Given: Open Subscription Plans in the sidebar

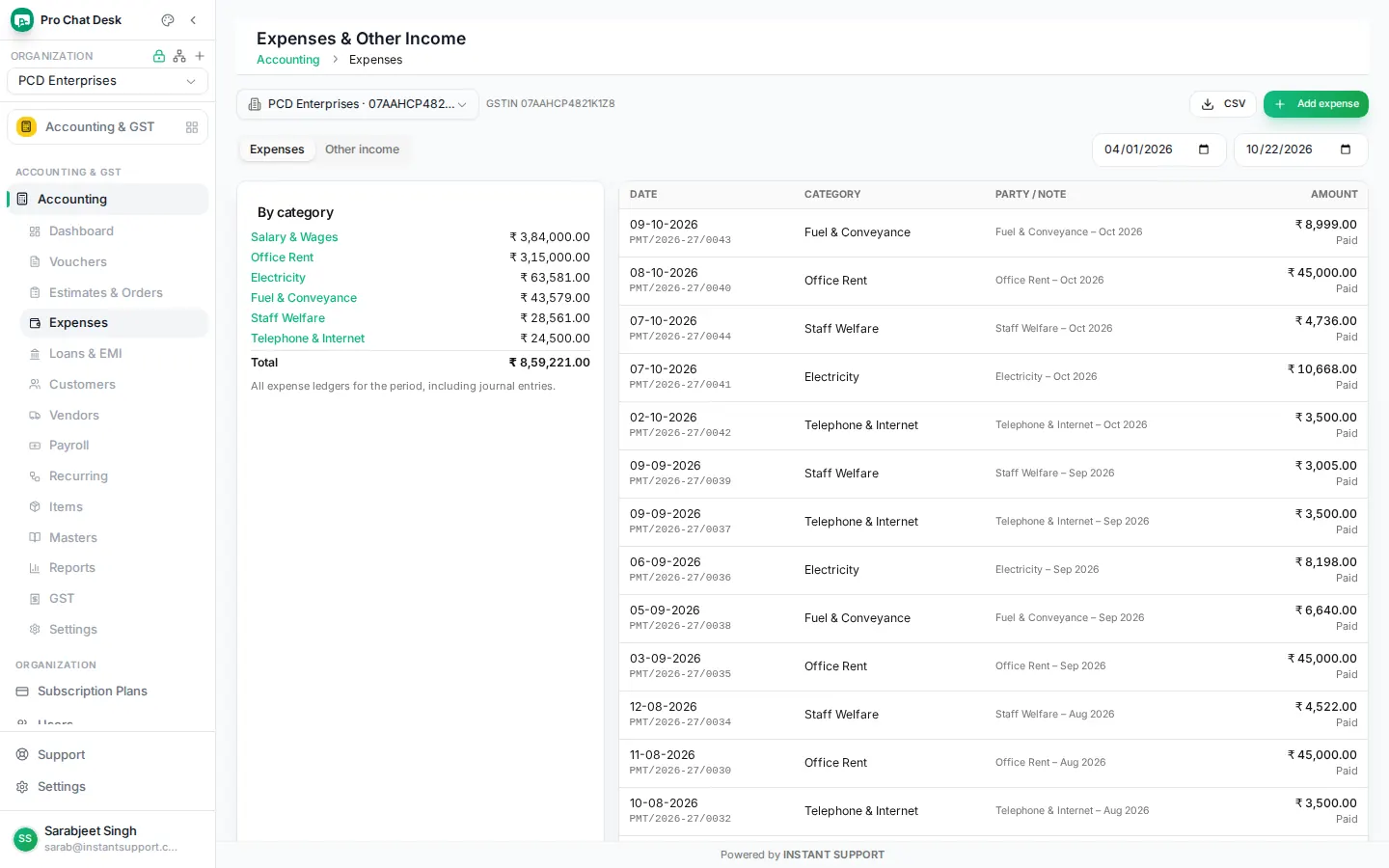Looking at the screenshot, I should point(107,692).
